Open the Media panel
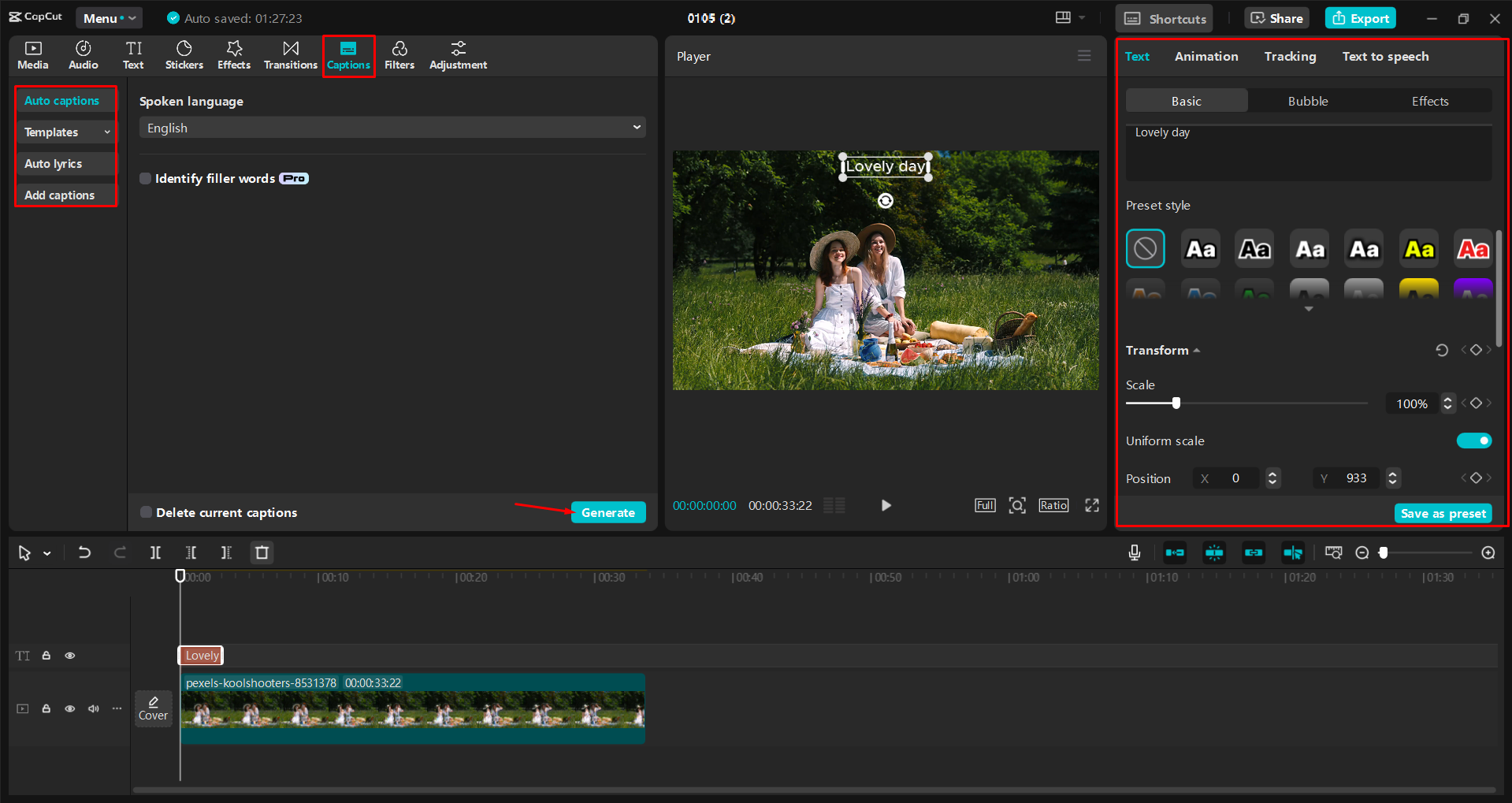 coord(32,55)
